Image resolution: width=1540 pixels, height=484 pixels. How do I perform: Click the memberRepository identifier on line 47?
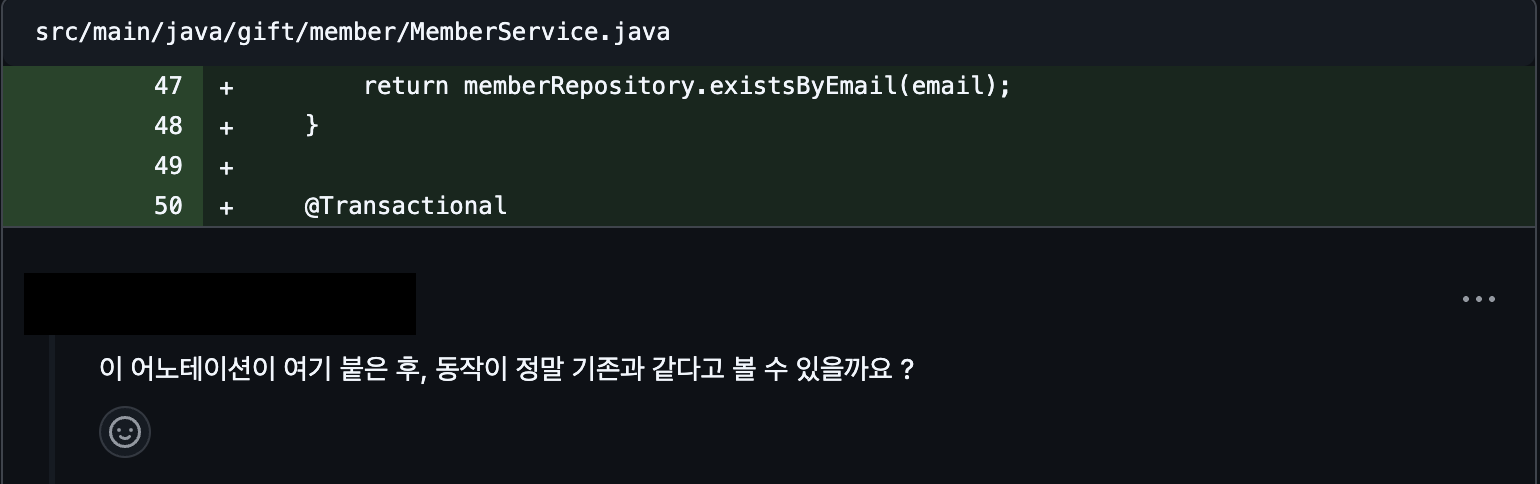pyautogui.click(x=579, y=86)
